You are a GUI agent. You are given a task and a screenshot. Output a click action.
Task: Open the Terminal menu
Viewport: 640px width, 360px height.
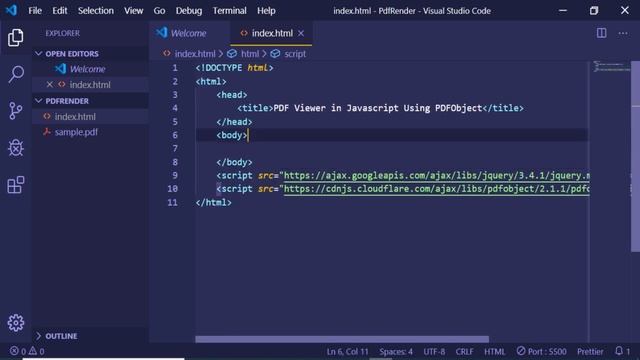(x=229, y=11)
